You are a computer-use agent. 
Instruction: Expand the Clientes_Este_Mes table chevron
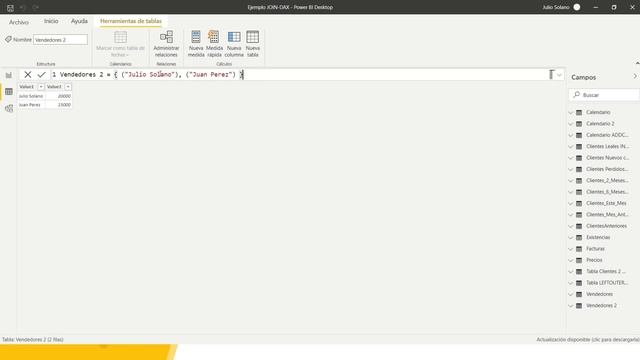571,203
